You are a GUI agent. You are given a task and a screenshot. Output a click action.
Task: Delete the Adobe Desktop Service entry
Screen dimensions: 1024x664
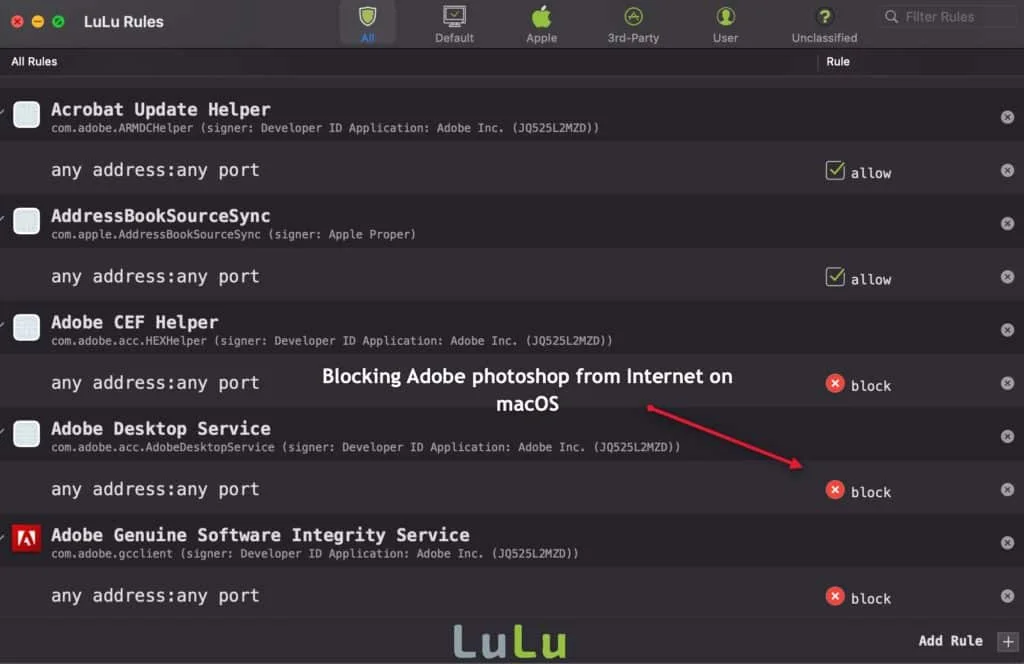[1007, 436]
